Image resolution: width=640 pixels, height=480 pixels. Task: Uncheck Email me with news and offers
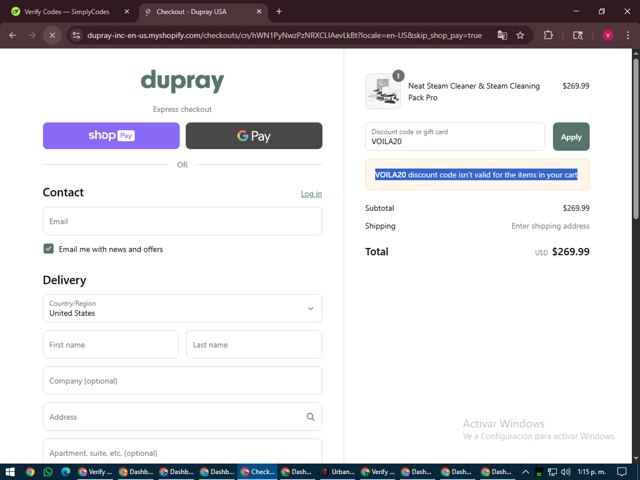click(49, 249)
